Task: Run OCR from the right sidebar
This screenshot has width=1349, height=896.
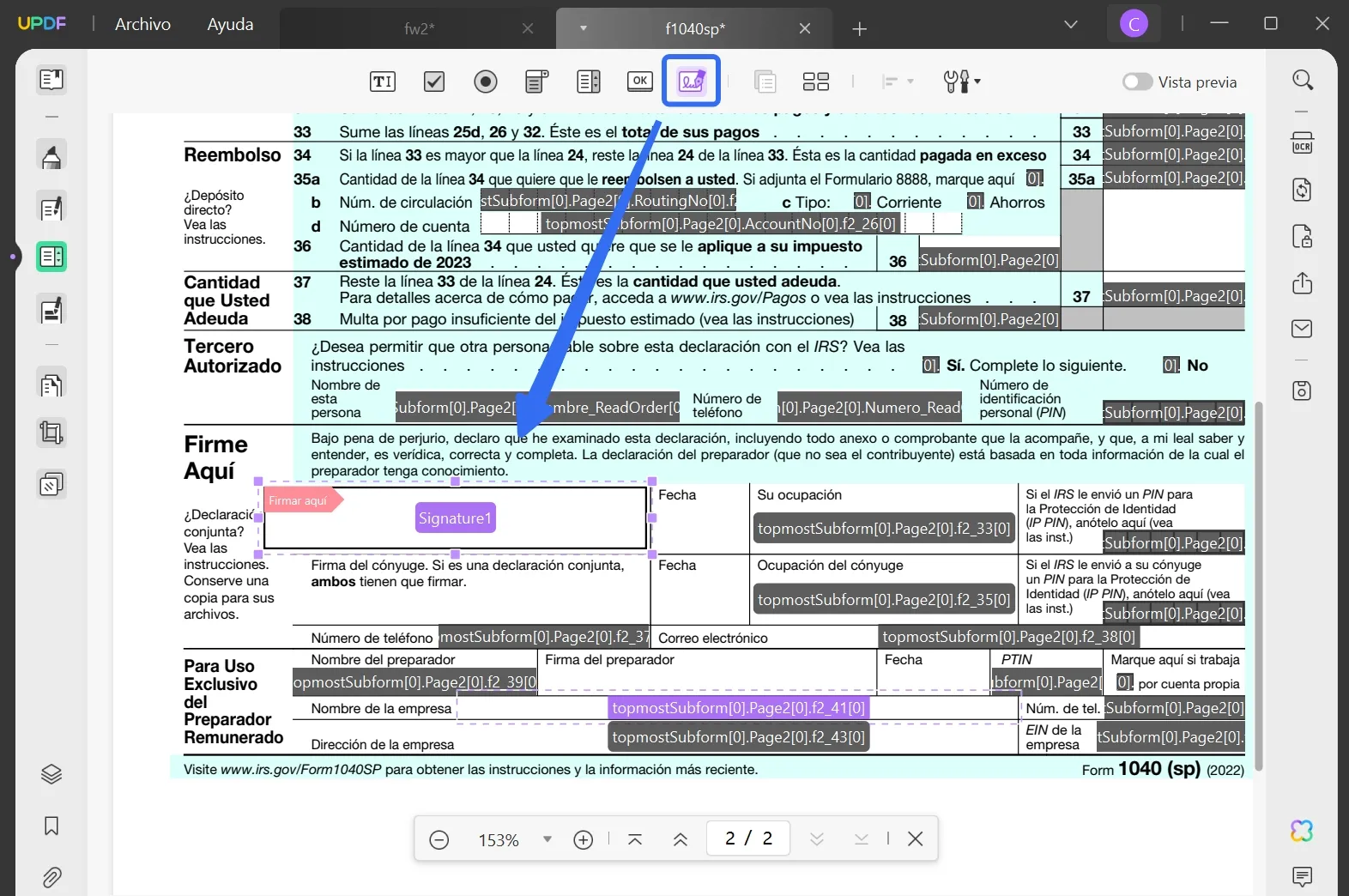Action: [1303, 142]
